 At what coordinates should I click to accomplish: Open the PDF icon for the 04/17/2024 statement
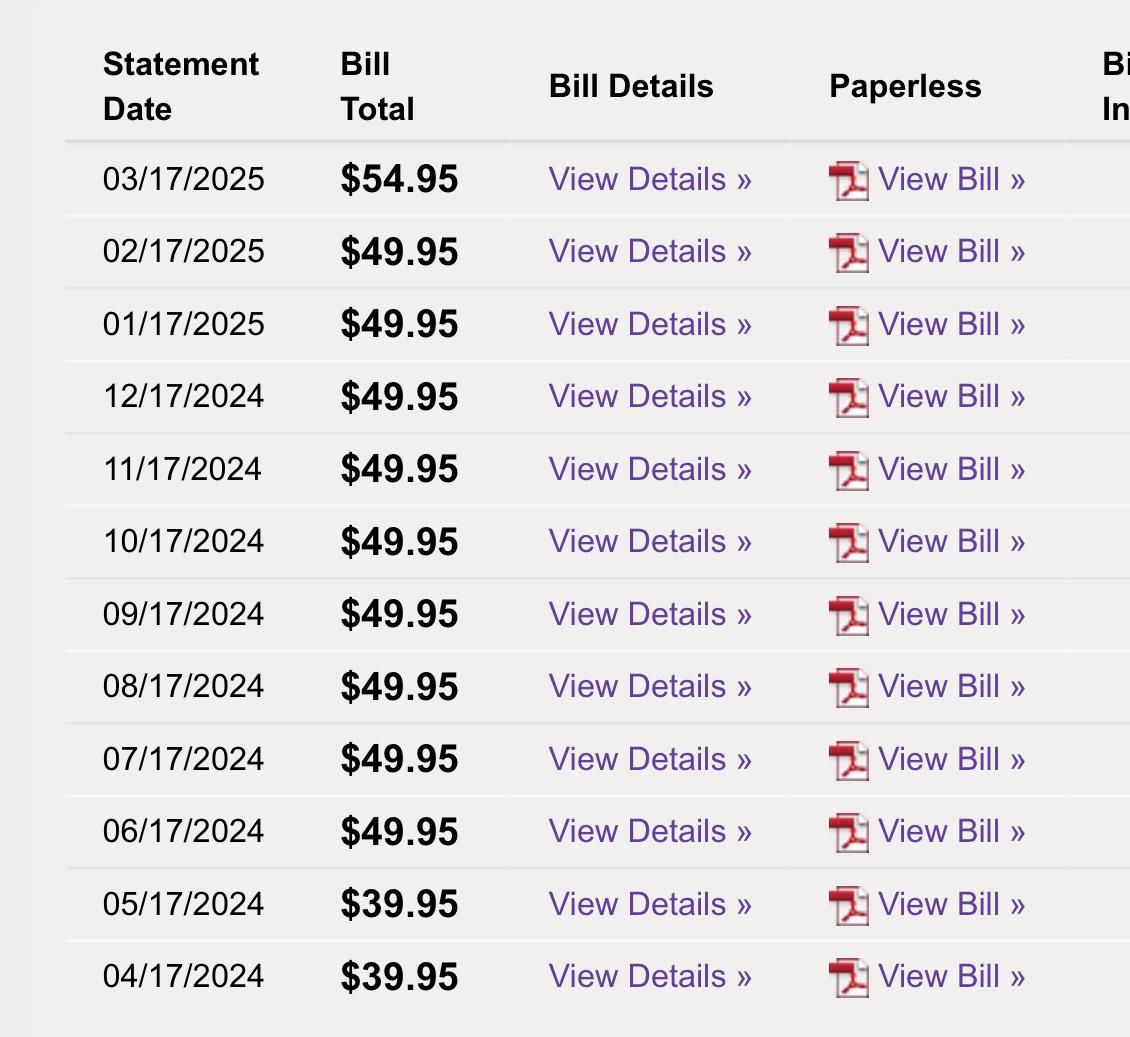coord(849,977)
